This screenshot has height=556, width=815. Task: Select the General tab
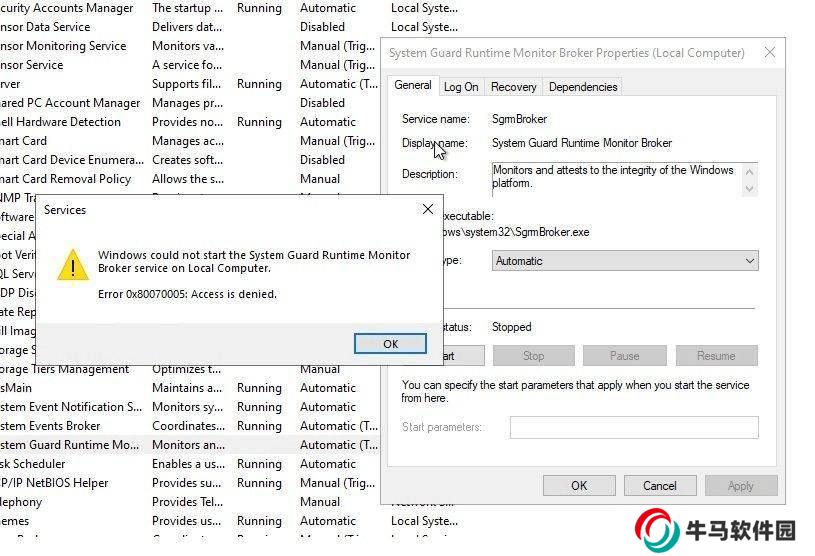(413, 86)
